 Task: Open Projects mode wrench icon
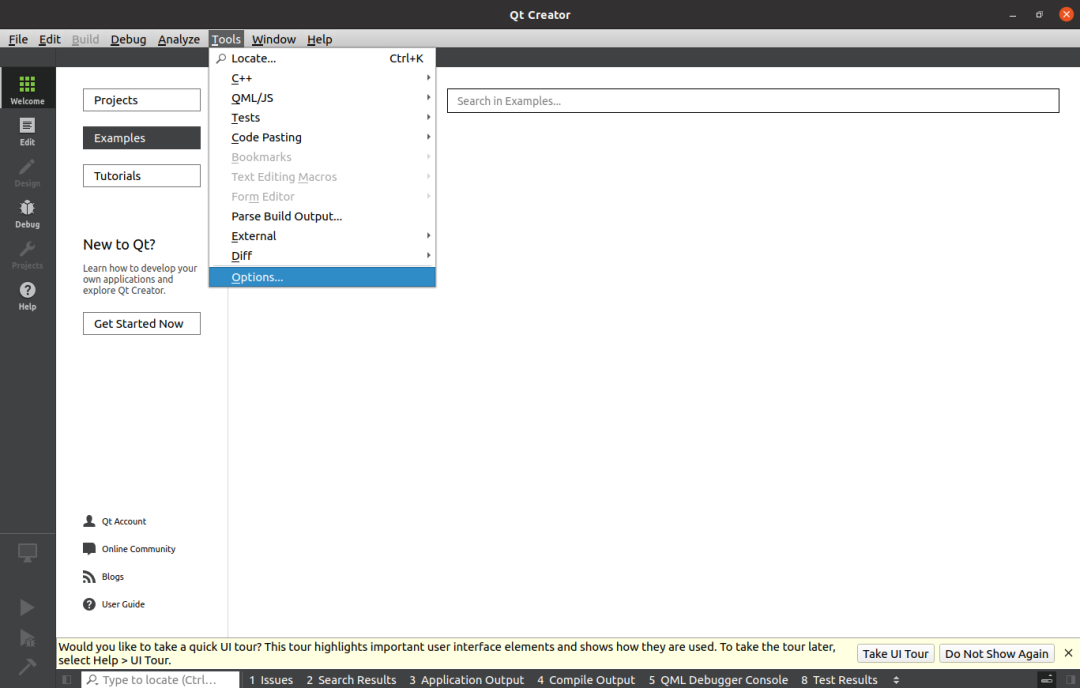(x=27, y=249)
